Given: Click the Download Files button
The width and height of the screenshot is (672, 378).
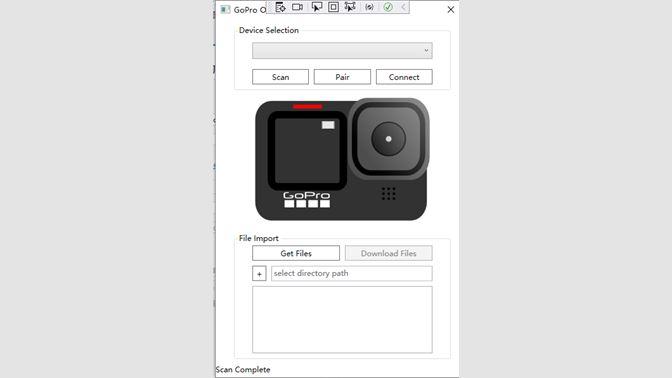Looking at the screenshot, I should click(x=388, y=253).
